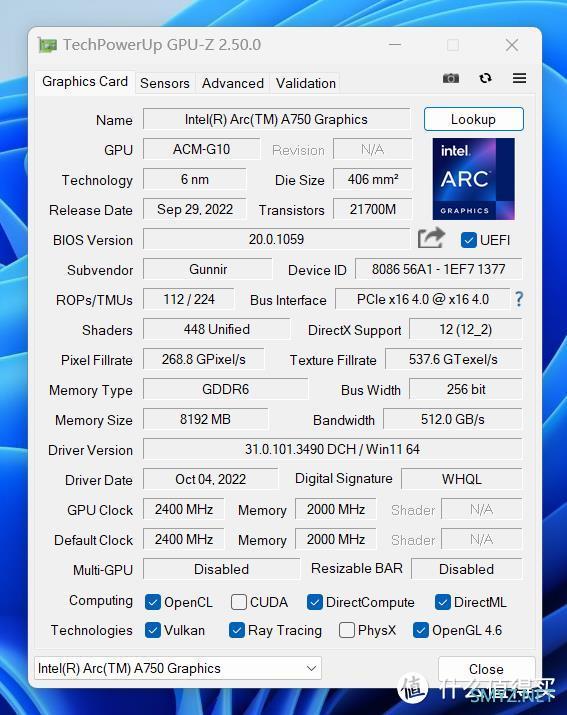Toggle the PhysX checkbox
567x715 pixels.
point(347,630)
